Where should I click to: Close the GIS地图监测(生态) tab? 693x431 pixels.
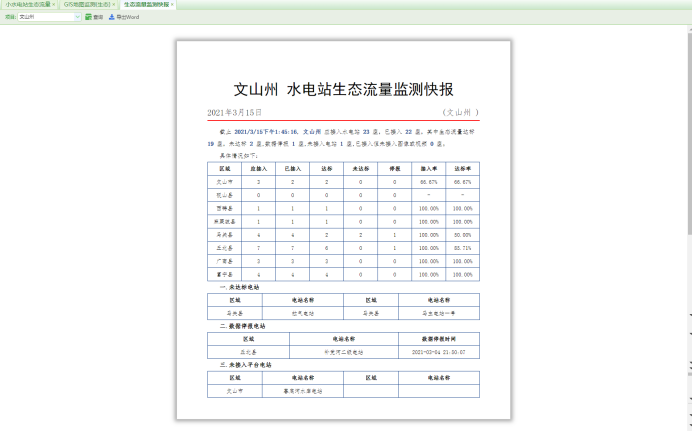point(114,5)
